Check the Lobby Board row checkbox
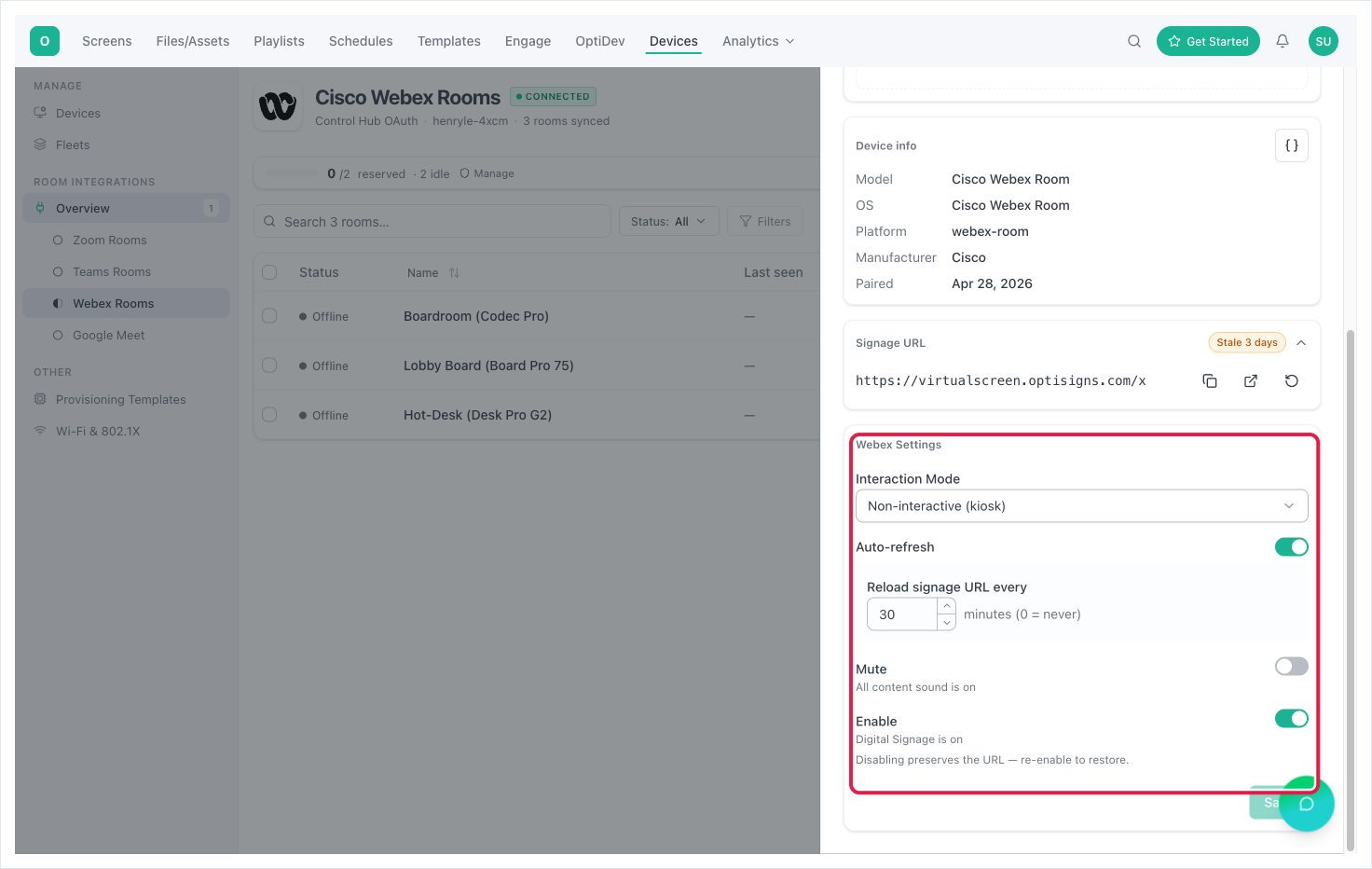 (269, 366)
